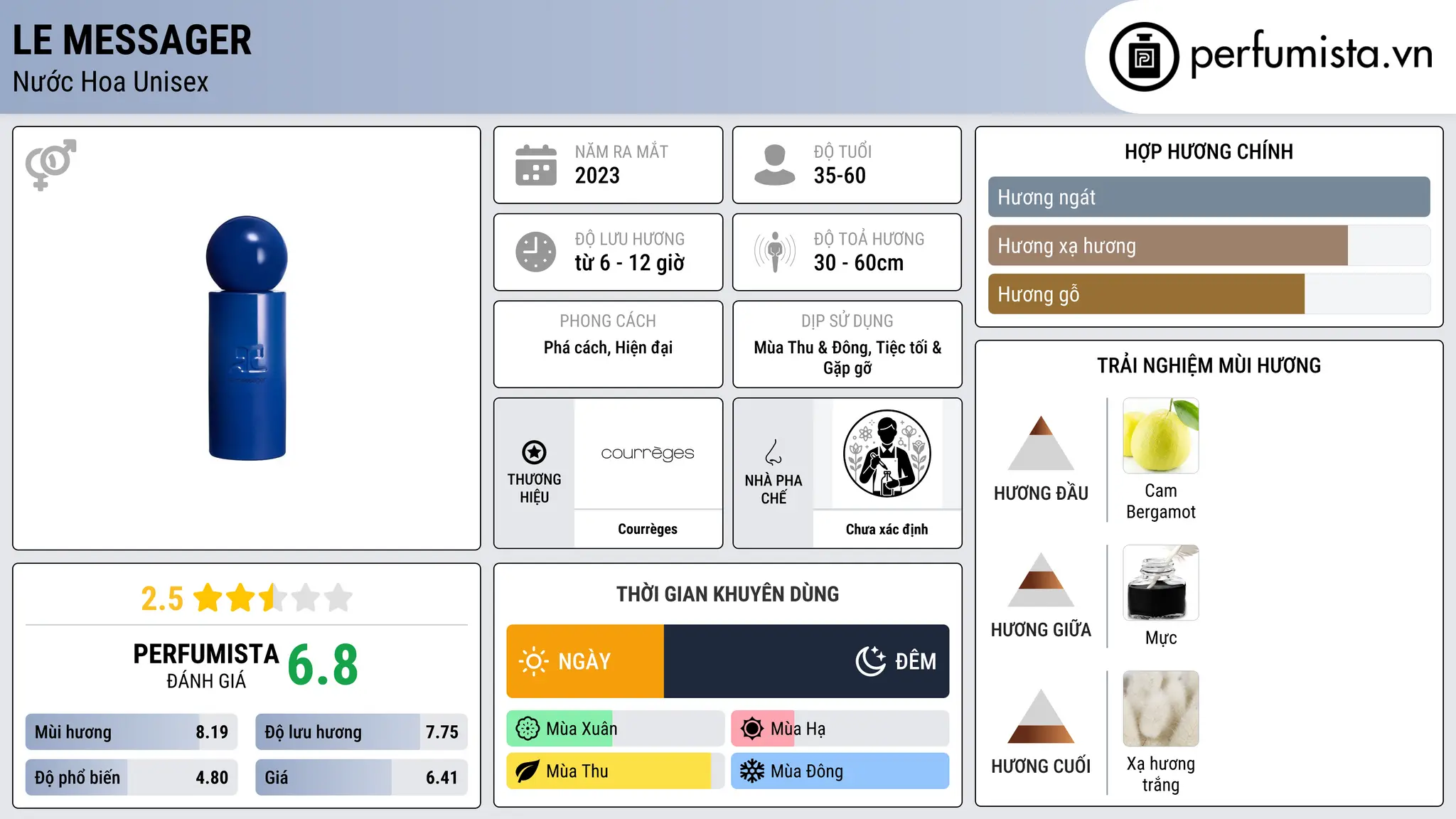Click the Mùa Hạ season bar
Screen dimensions: 1456x819
point(840,729)
